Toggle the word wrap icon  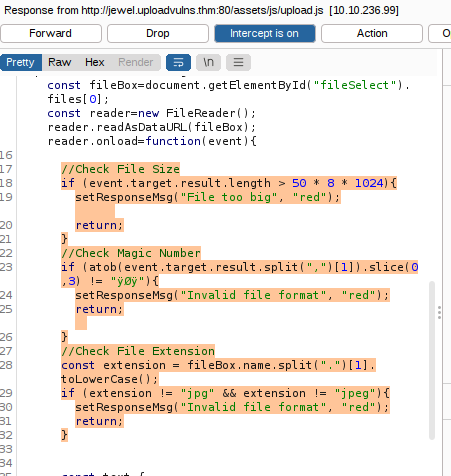178,62
